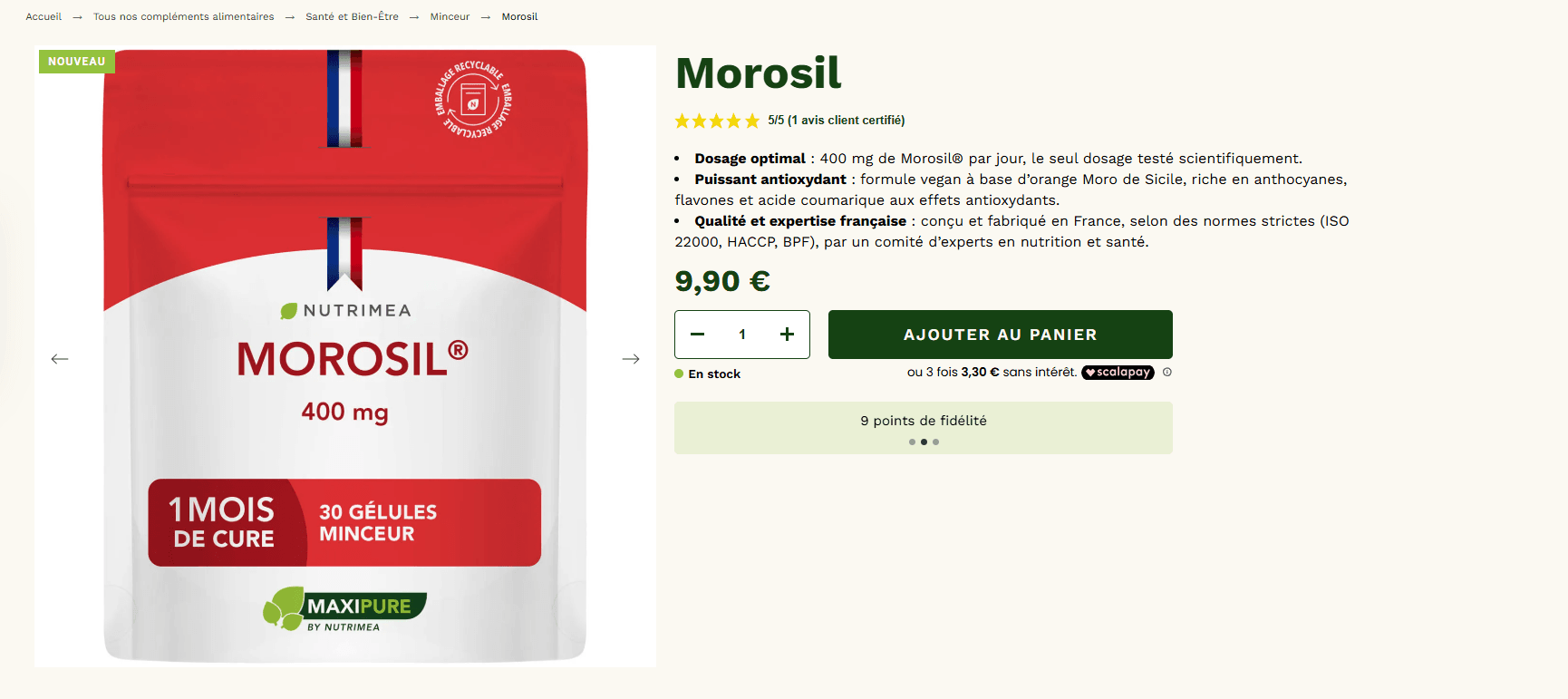This screenshot has height=699, width=1568.
Task: Select the first fidelity carousel dot
Action: pos(912,442)
